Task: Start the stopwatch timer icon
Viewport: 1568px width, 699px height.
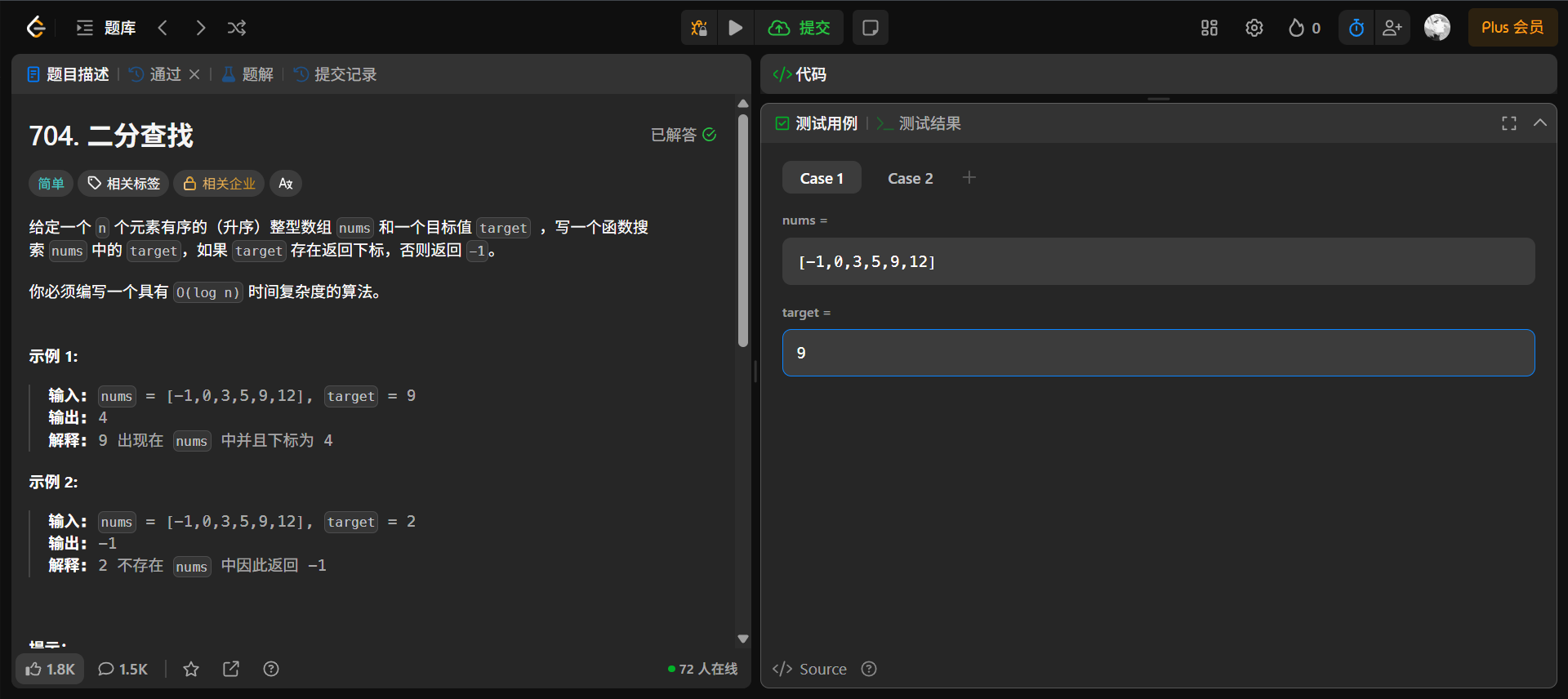Action: pyautogui.click(x=1356, y=28)
